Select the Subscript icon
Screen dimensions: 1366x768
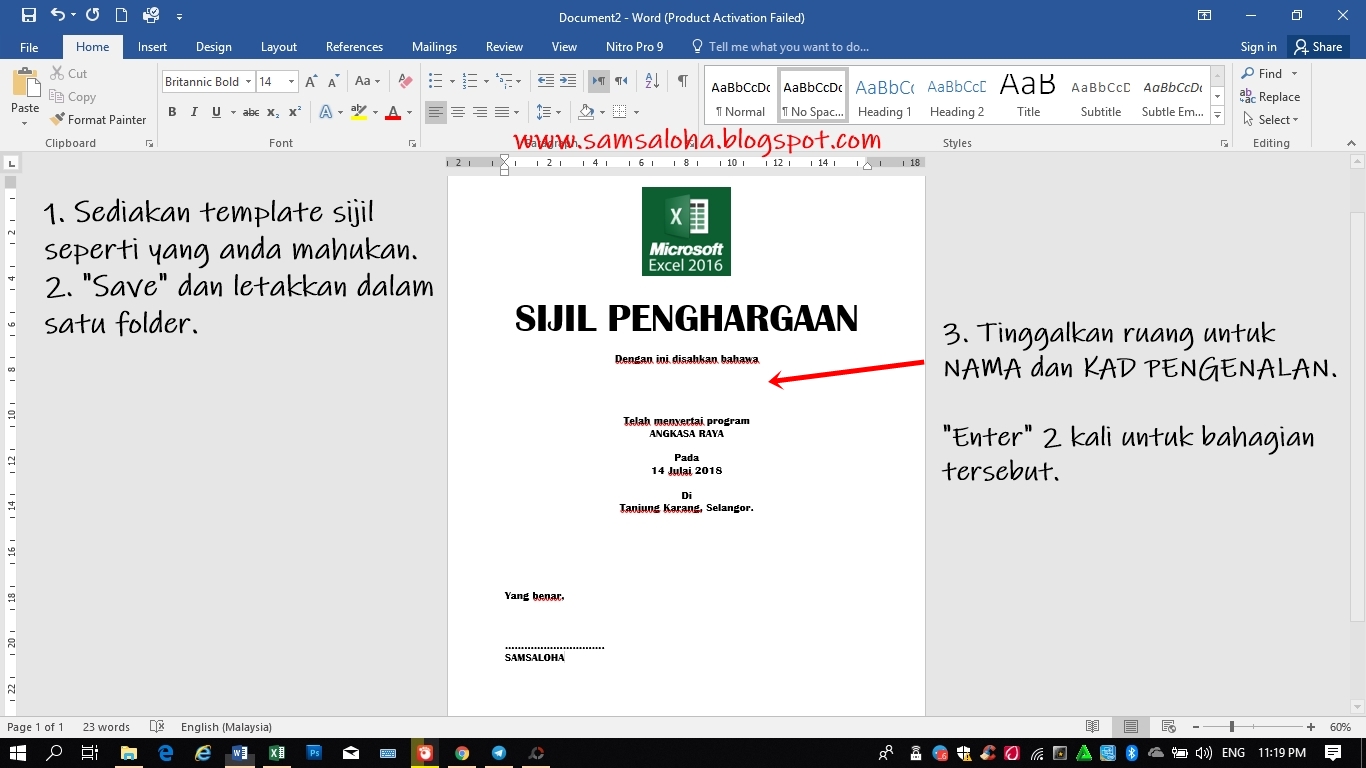point(273,112)
